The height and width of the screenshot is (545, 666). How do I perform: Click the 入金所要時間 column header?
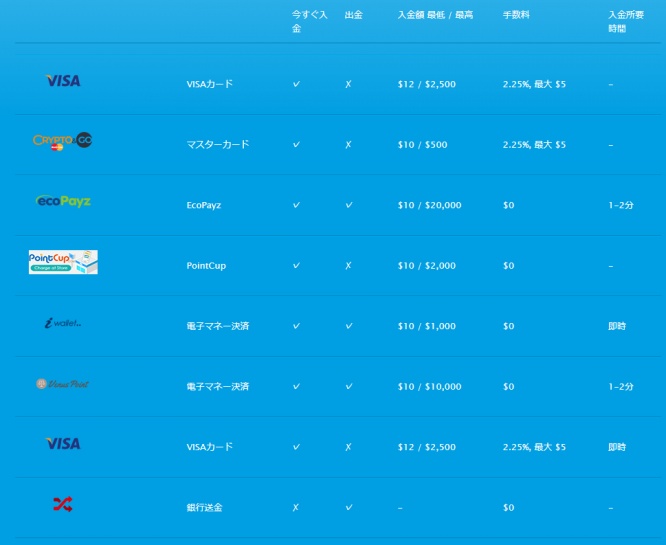(x=626, y=21)
